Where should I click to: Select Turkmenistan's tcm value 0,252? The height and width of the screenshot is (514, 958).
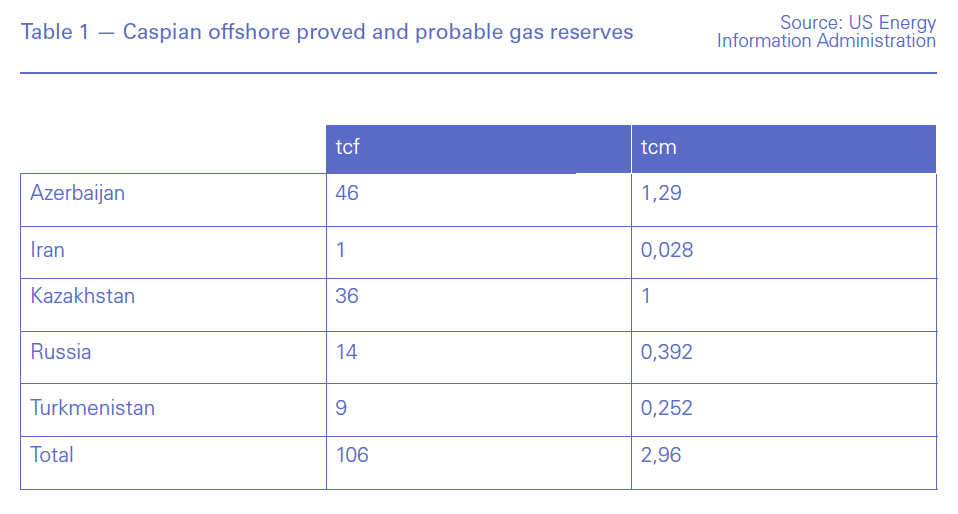(667, 408)
